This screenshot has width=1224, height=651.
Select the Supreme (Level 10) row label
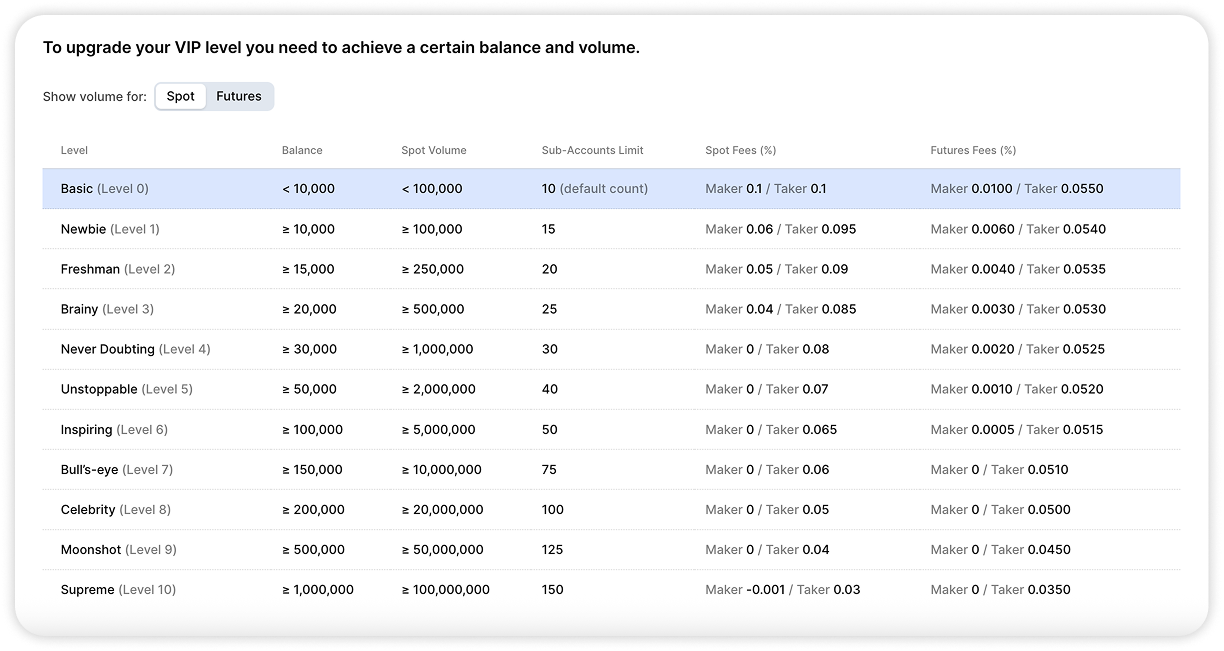[118, 589]
